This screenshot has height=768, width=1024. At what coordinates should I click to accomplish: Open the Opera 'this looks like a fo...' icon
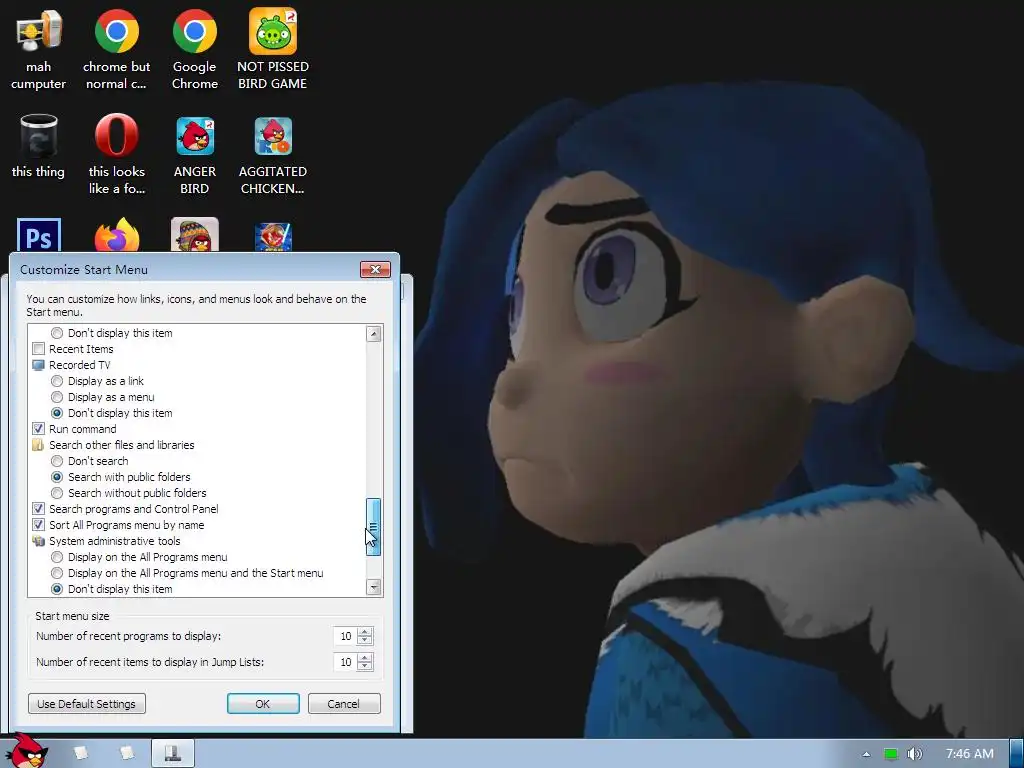pos(116,154)
